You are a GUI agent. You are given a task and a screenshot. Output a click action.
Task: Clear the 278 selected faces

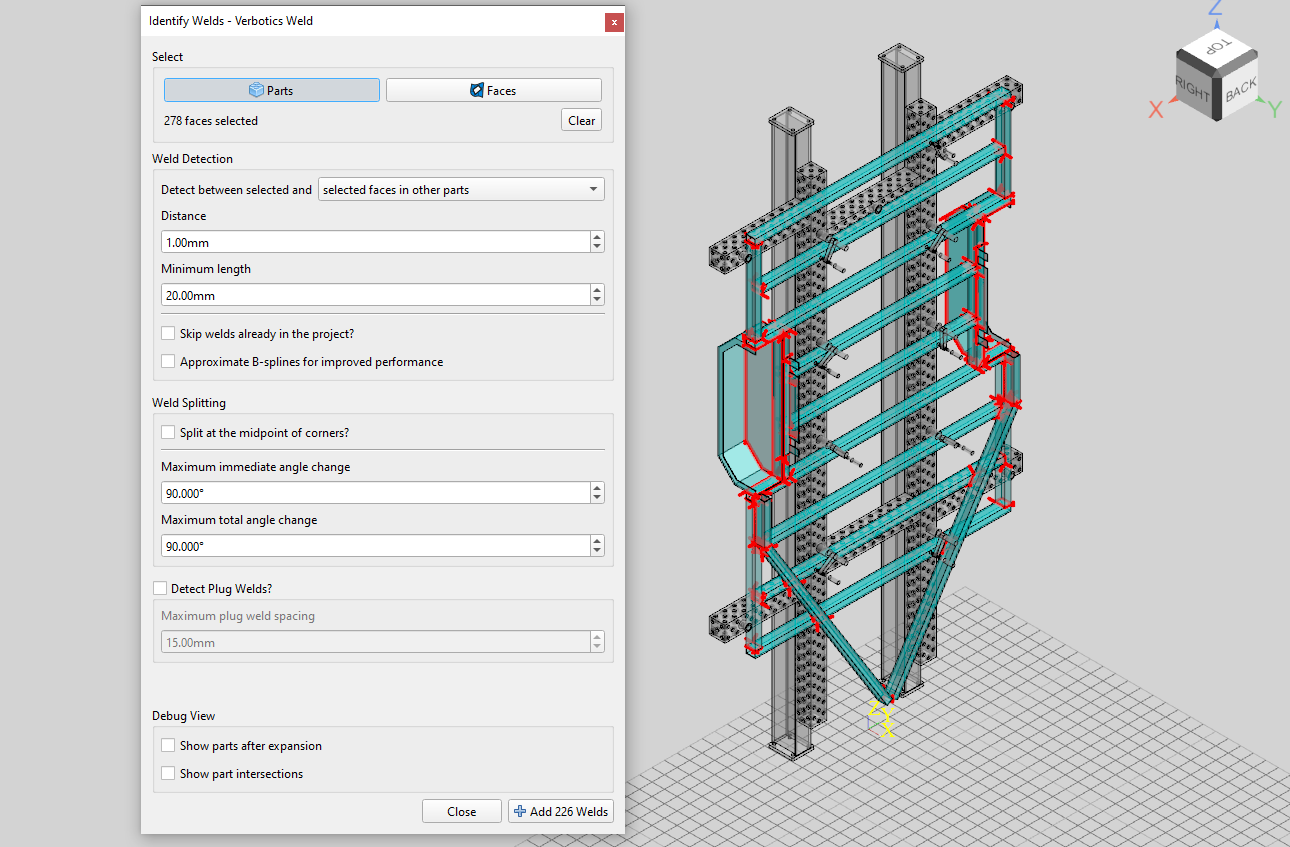click(581, 120)
